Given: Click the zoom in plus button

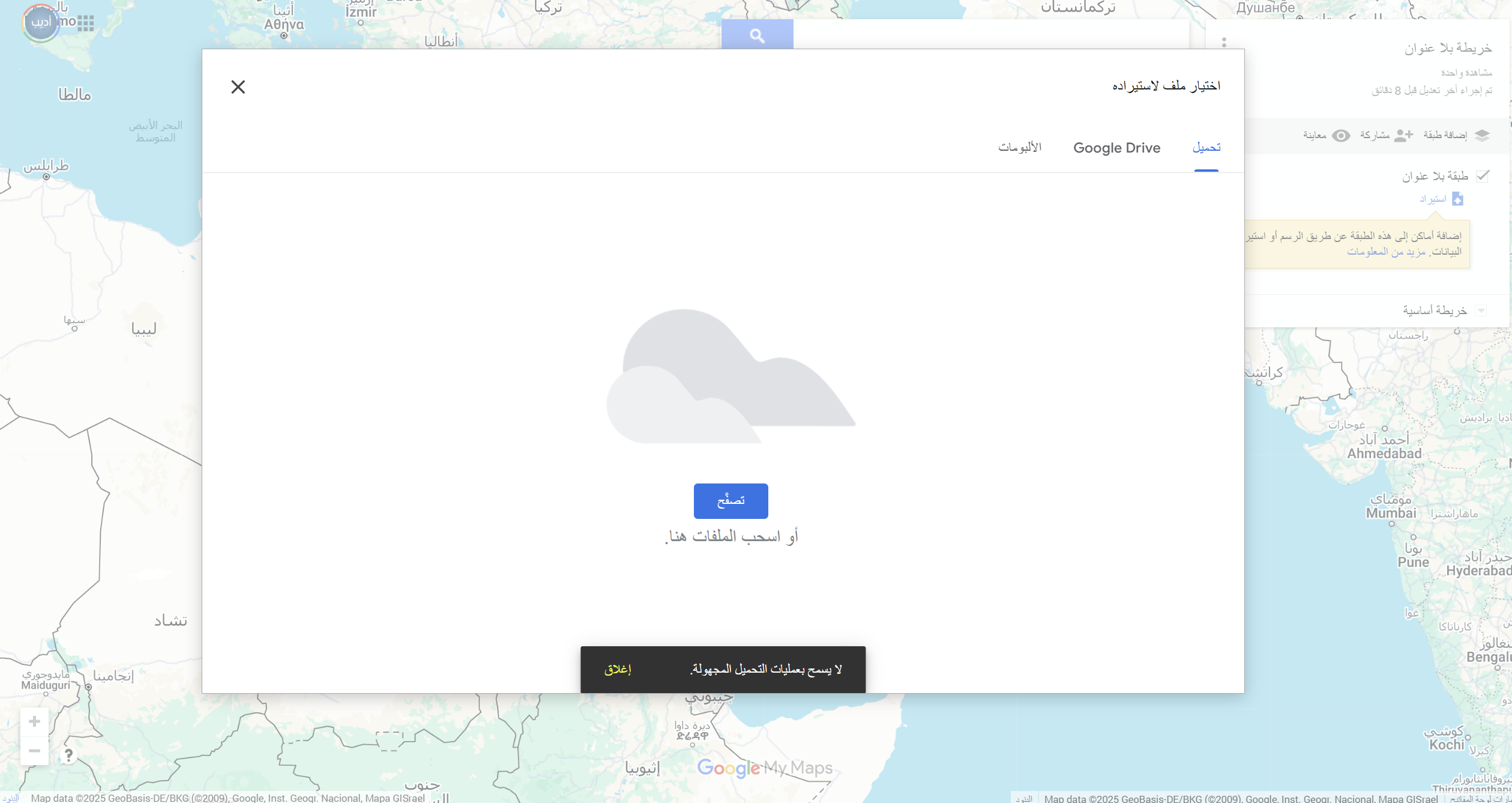Looking at the screenshot, I should [34, 721].
